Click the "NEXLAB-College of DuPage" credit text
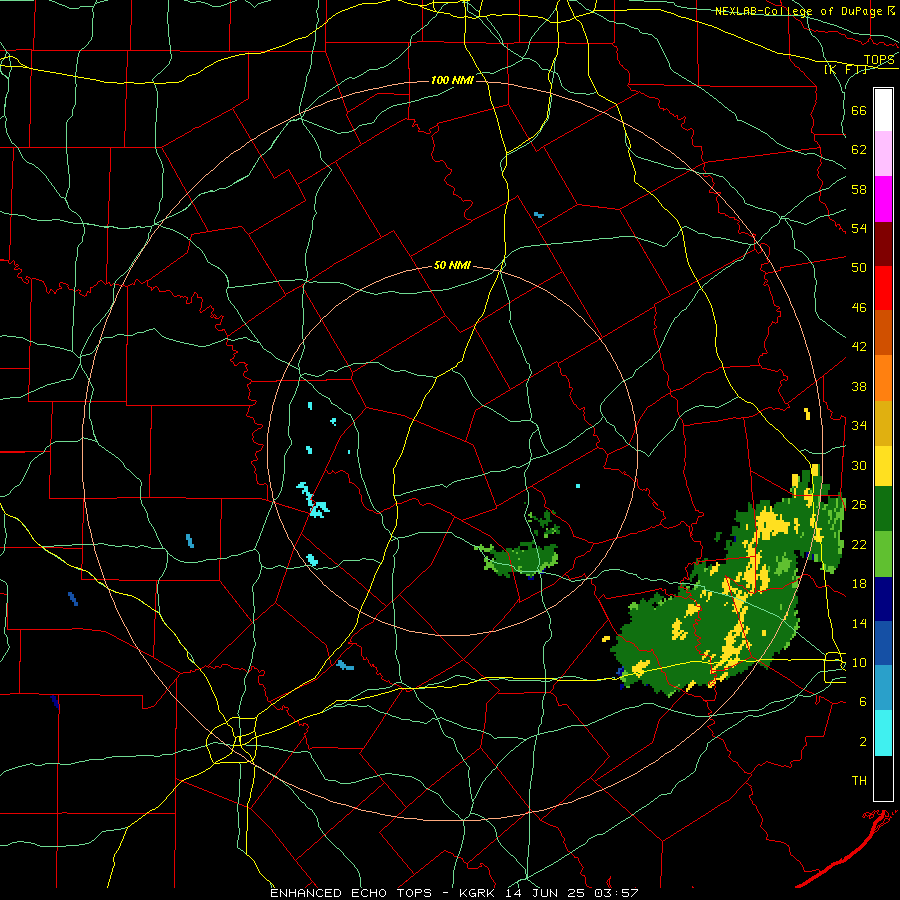Viewport: 900px width, 900px height. click(x=799, y=11)
